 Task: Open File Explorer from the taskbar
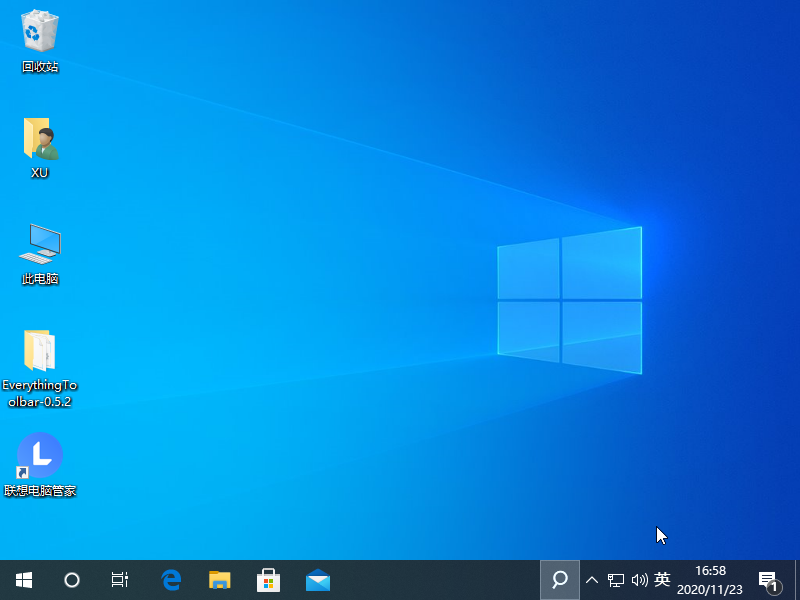click(x=219, y=579)
